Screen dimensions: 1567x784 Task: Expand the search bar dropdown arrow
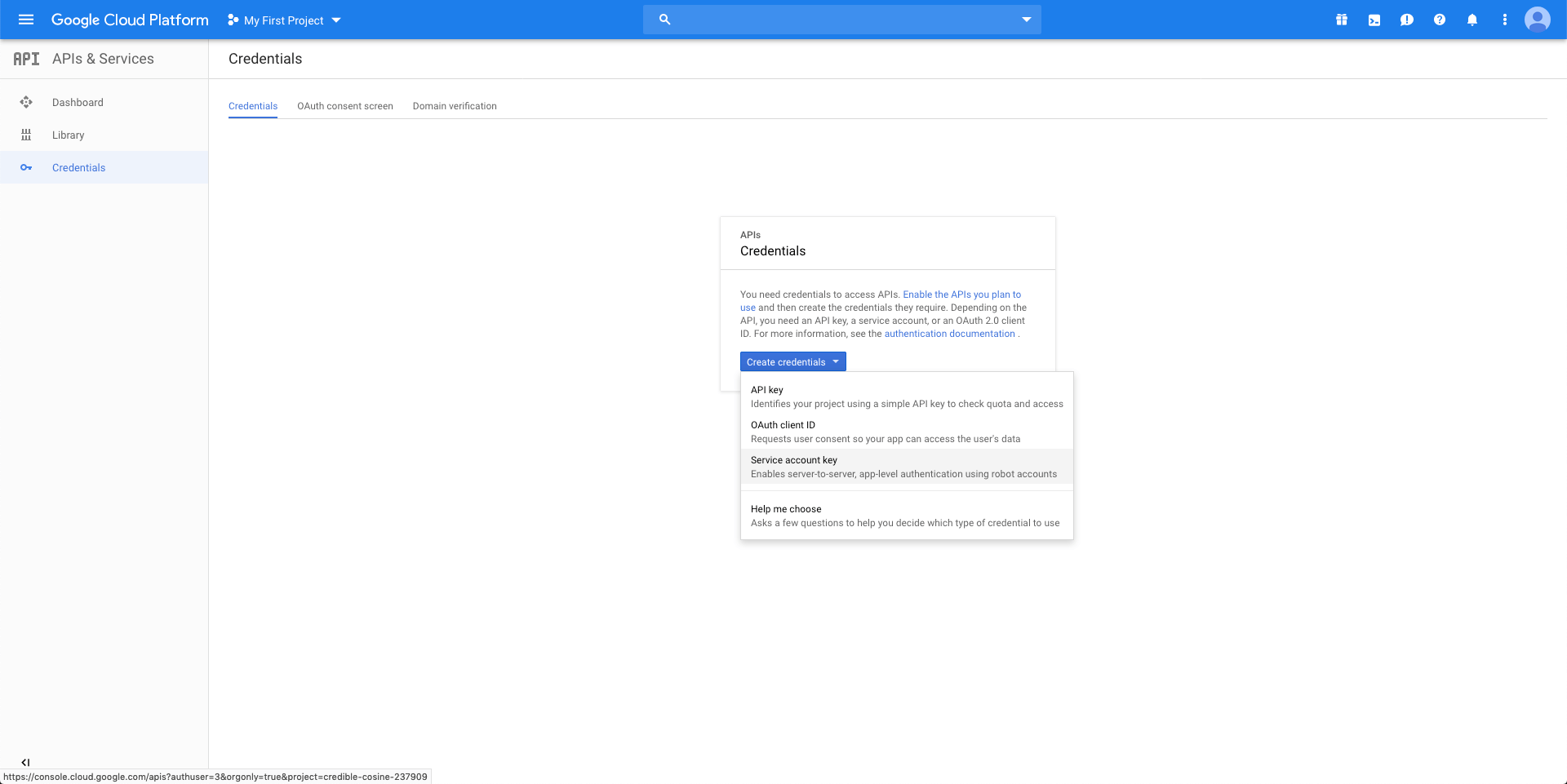click(1027, 20)
